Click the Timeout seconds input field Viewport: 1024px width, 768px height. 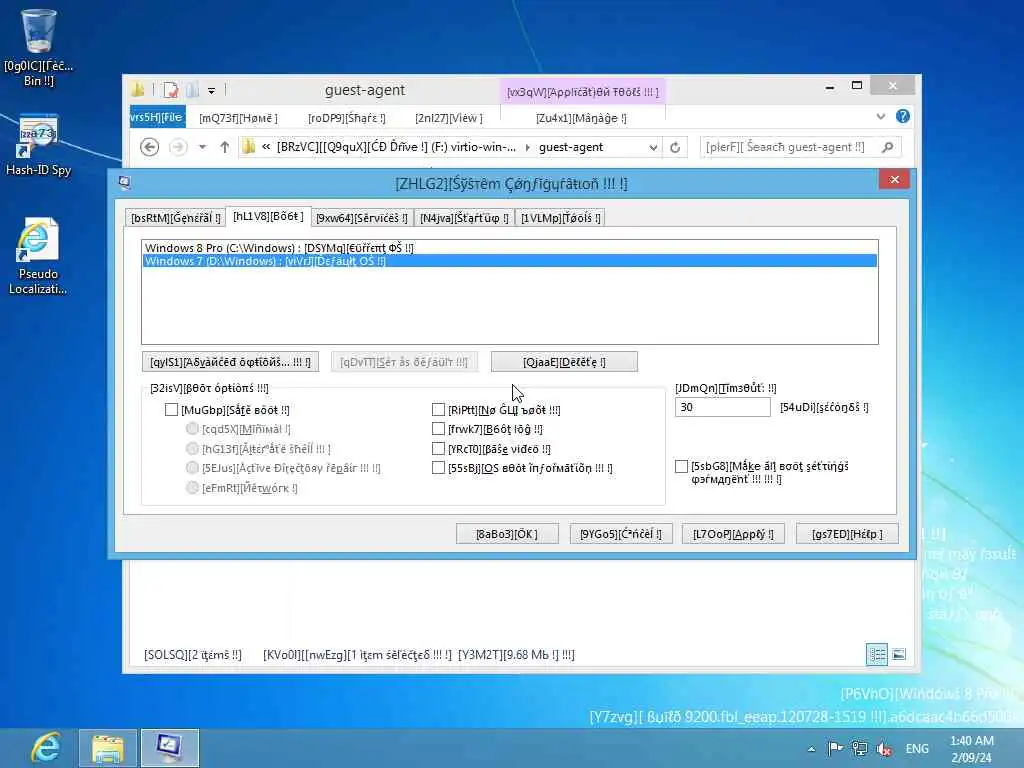point(722,407)
